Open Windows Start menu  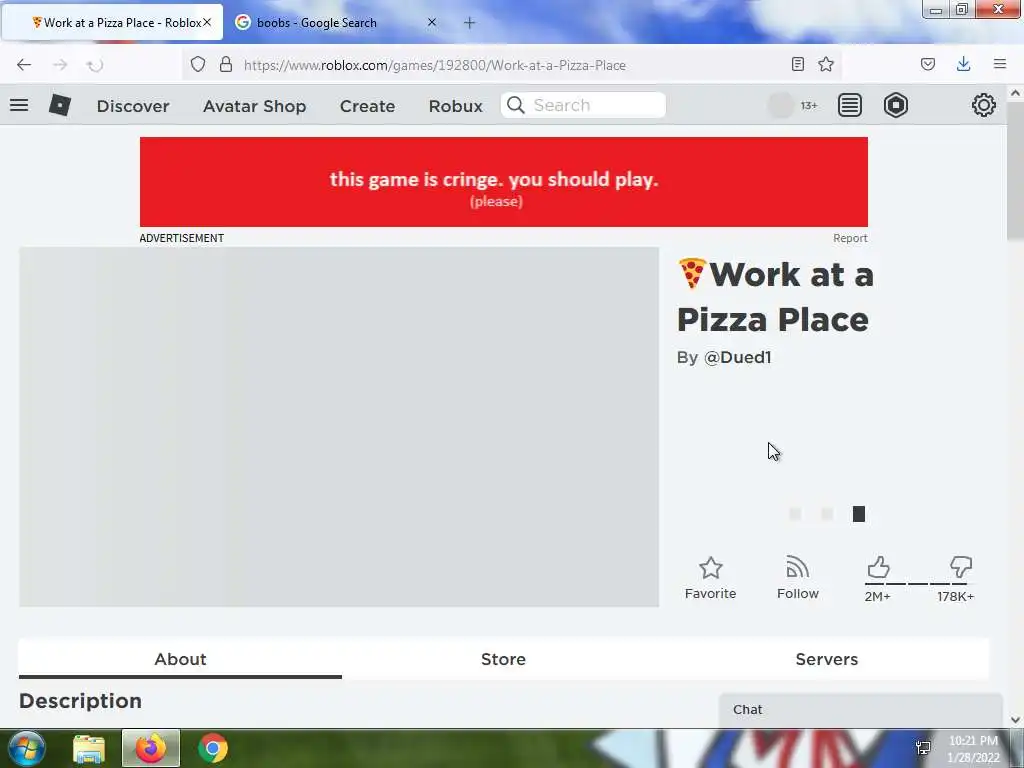27,748
